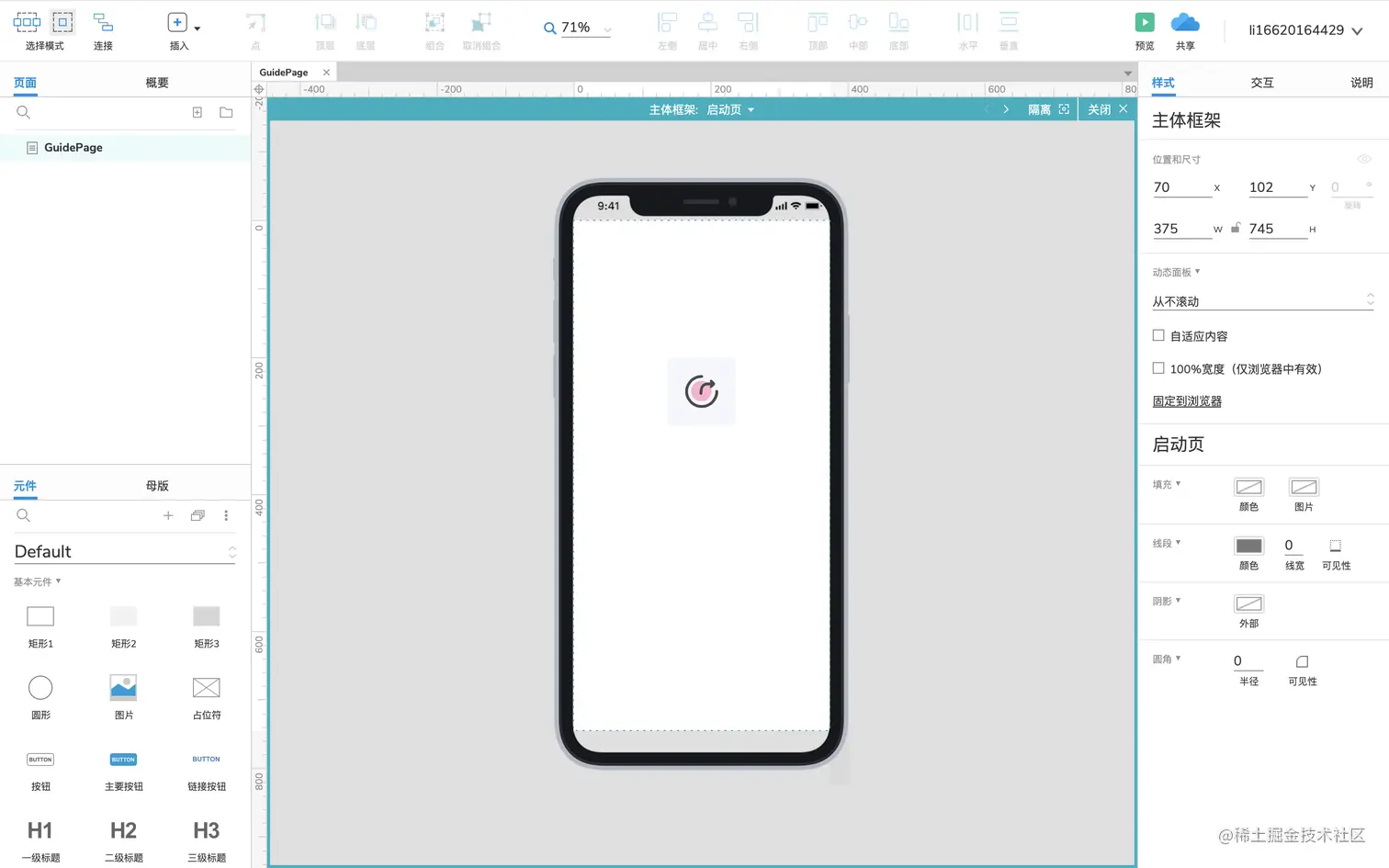Switch to the 交互 interactions tab
Screen dimensions: 1389x868
(x=1262, y=83)
